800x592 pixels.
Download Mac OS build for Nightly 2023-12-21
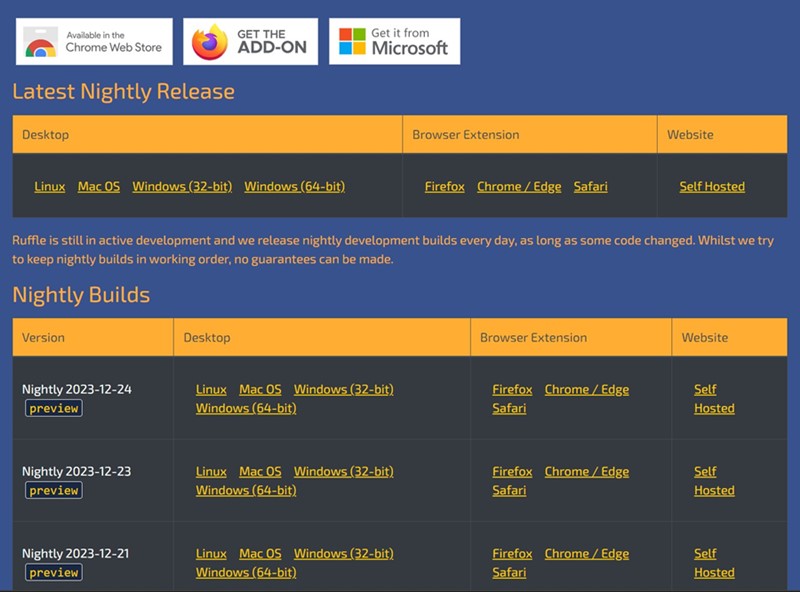pos(260,554)
